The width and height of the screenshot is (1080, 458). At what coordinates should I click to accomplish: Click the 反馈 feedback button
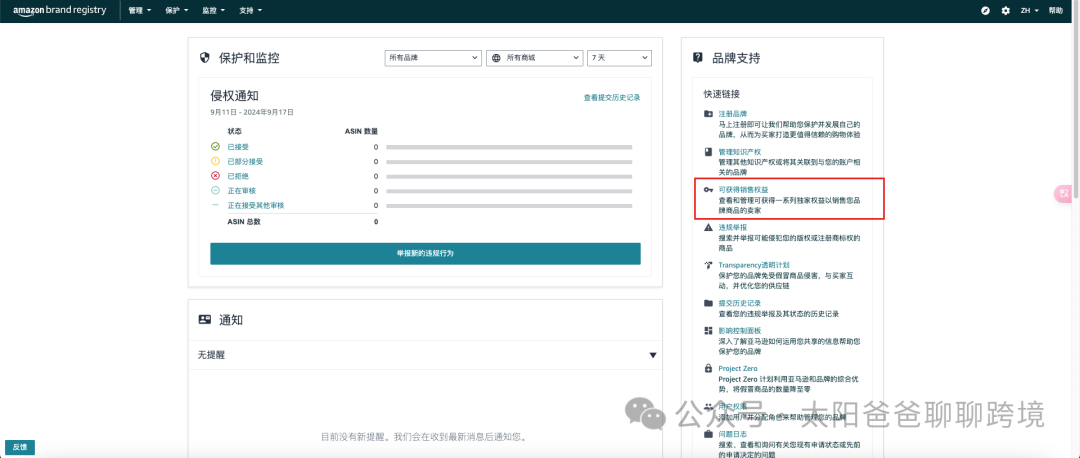19,447
